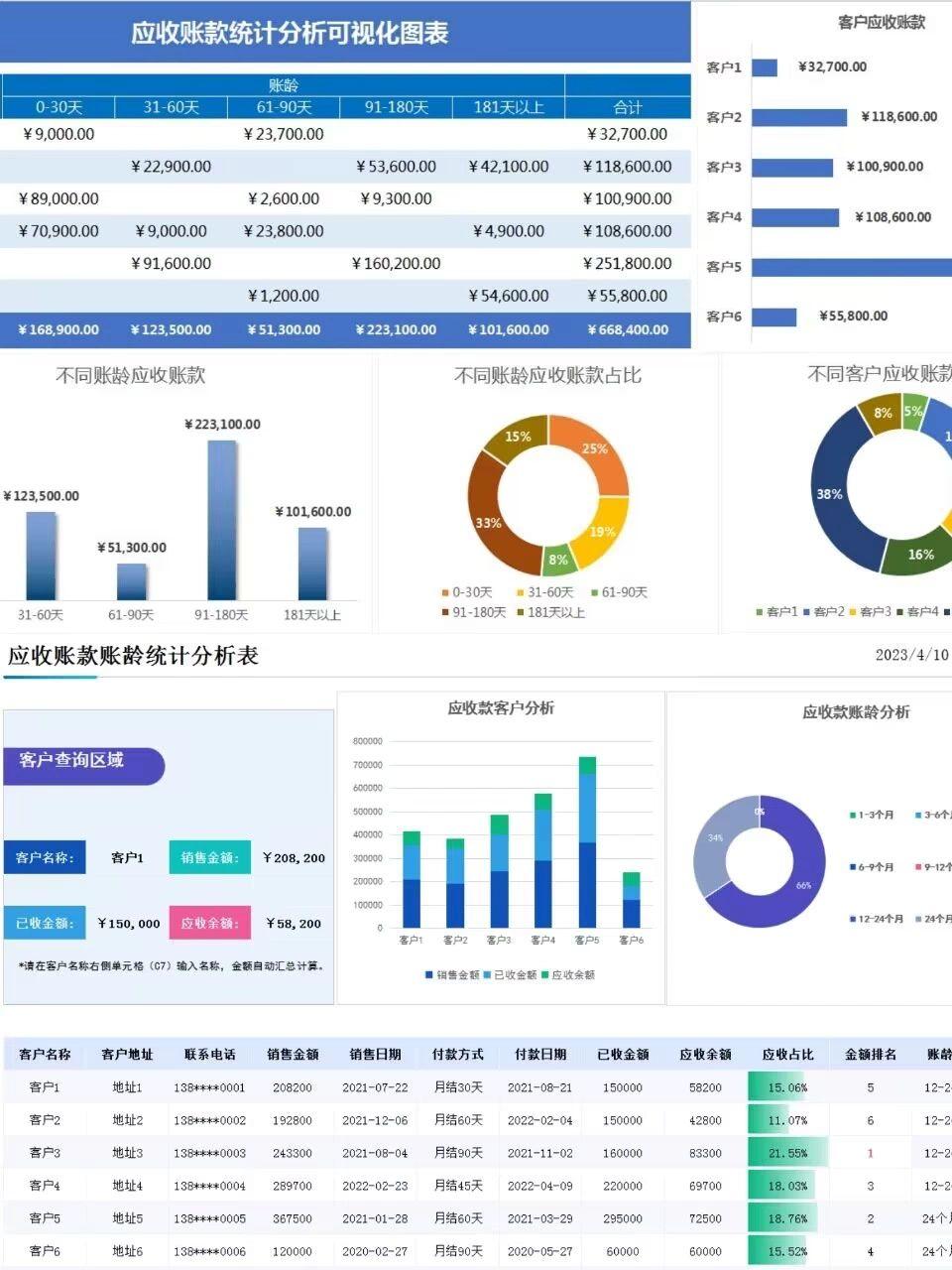Click the 账龄 merged header cell

click(x=283, y=85)
